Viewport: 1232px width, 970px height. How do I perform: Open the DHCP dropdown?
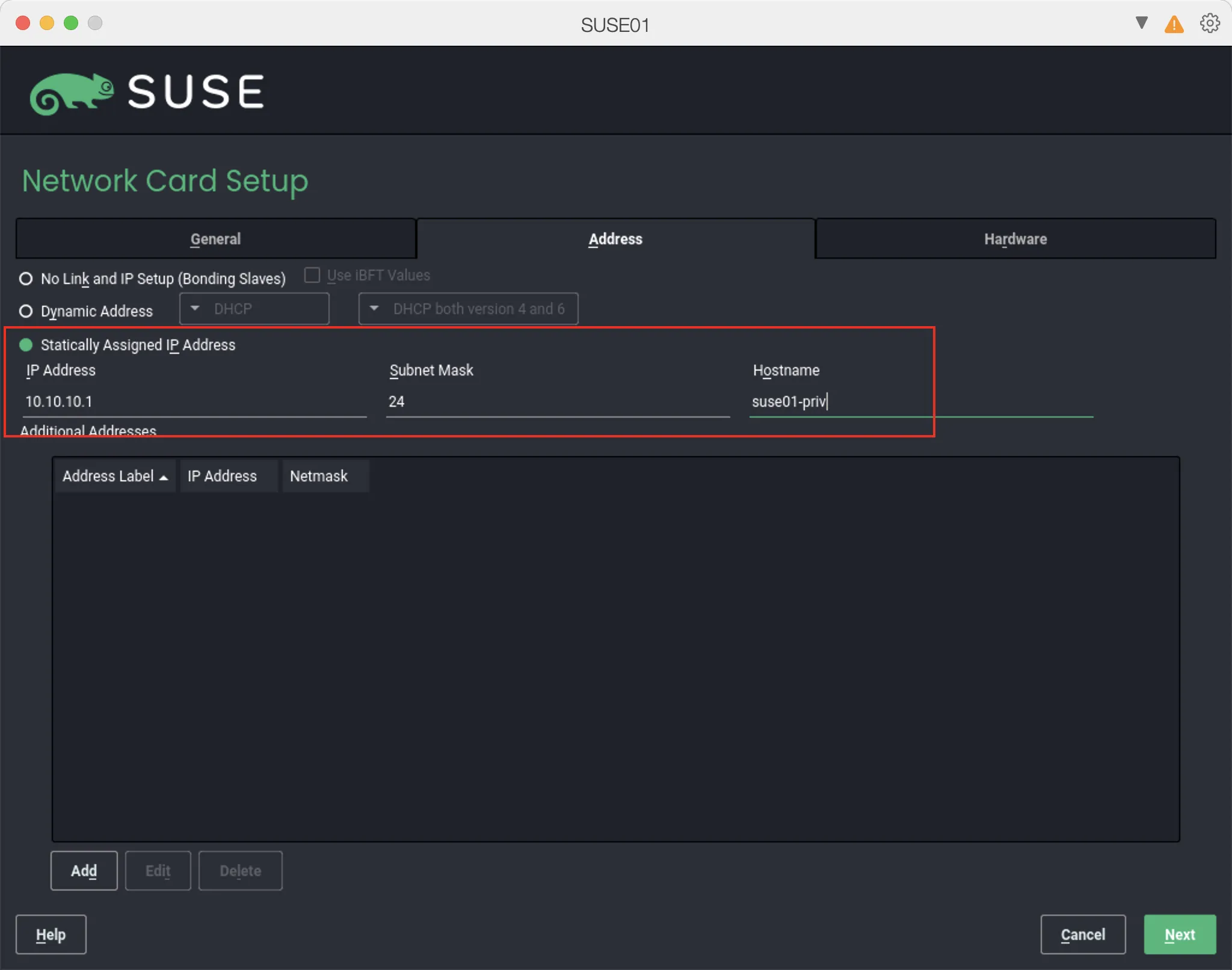click(x=253, y=308)
